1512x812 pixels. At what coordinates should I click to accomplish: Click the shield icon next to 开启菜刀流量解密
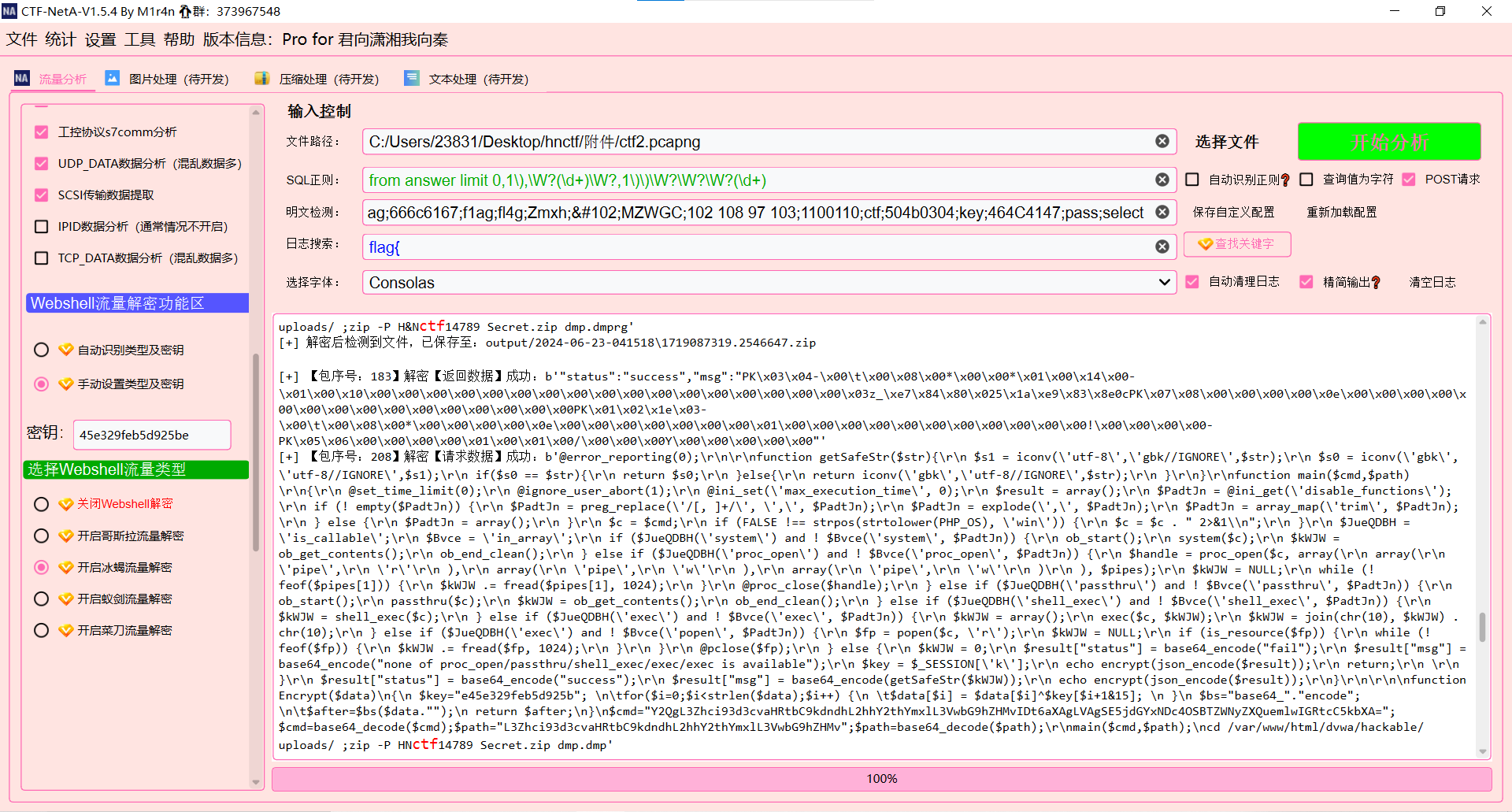(x=65, y=630)
